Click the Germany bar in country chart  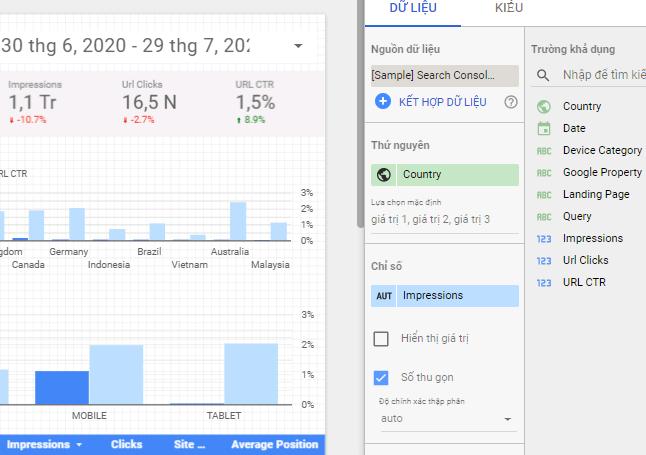click(77, 224)
